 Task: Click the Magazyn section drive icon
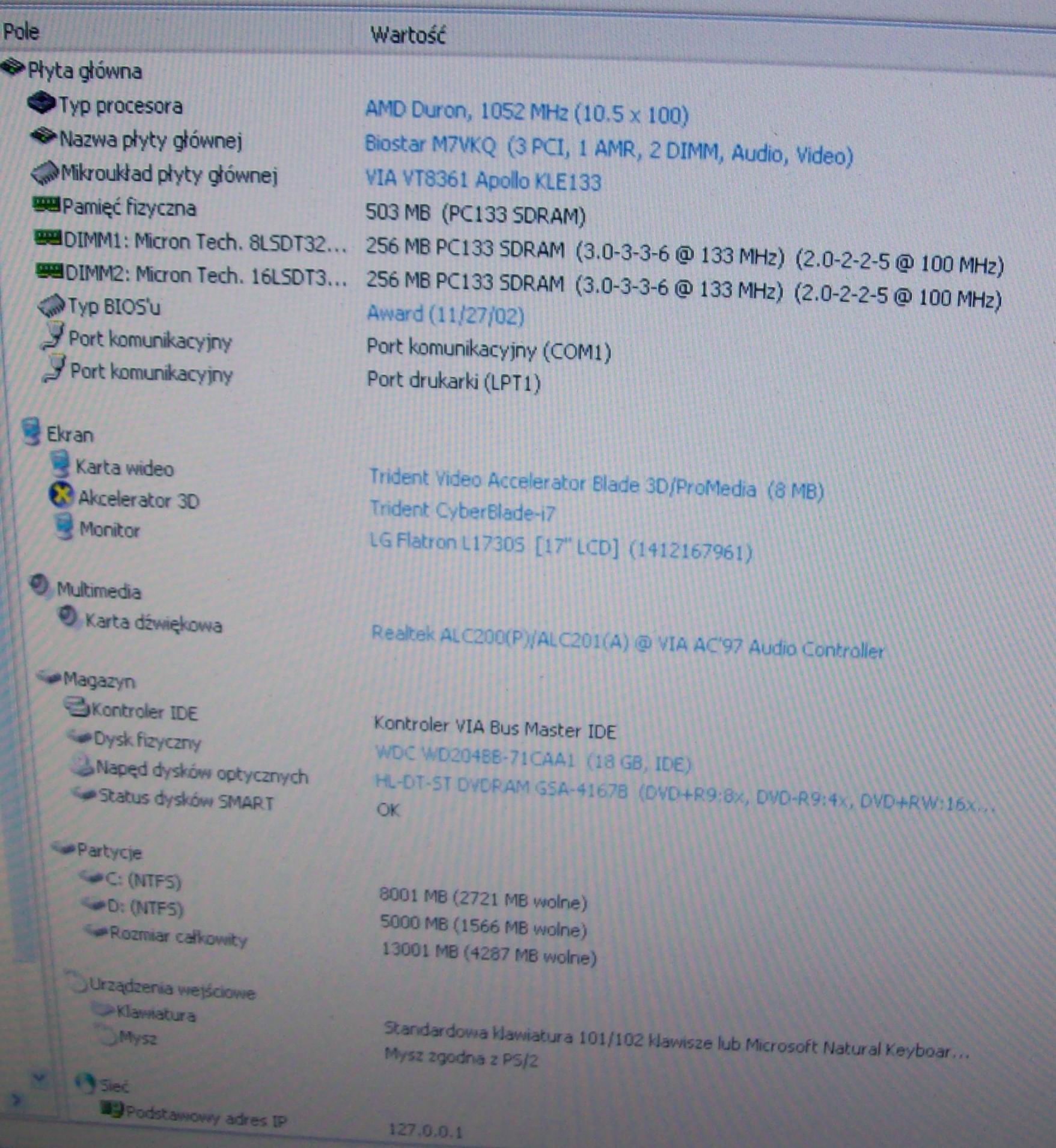49,677
